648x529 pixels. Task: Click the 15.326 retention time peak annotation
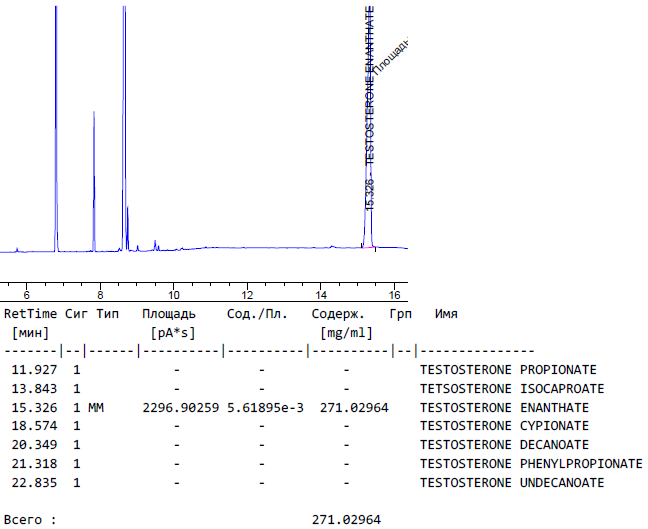(x=370, y=193)
